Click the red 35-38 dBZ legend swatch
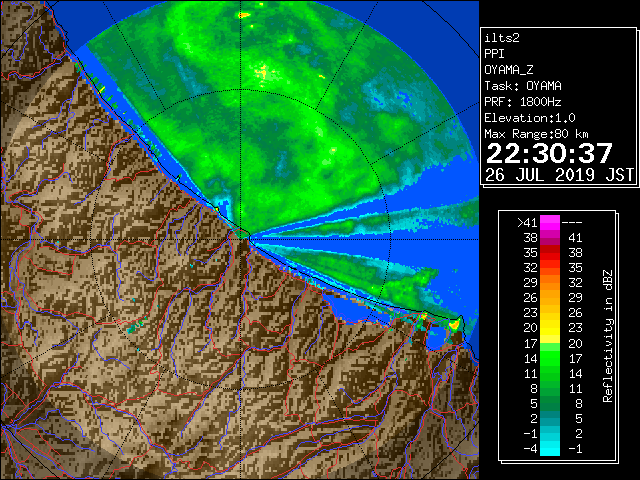Screen dimensions: 640x480 coord(550,253)
